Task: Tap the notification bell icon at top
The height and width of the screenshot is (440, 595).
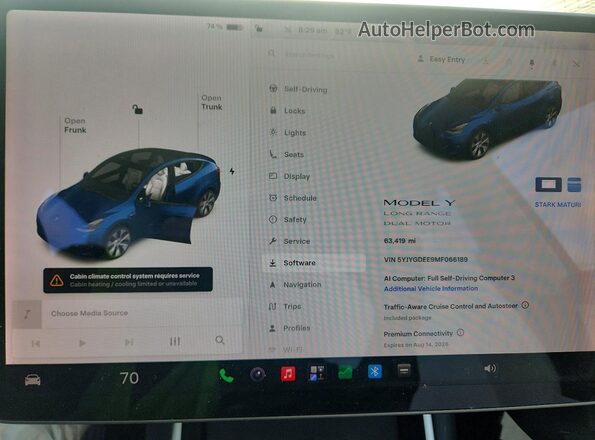Action: point(531,64)
